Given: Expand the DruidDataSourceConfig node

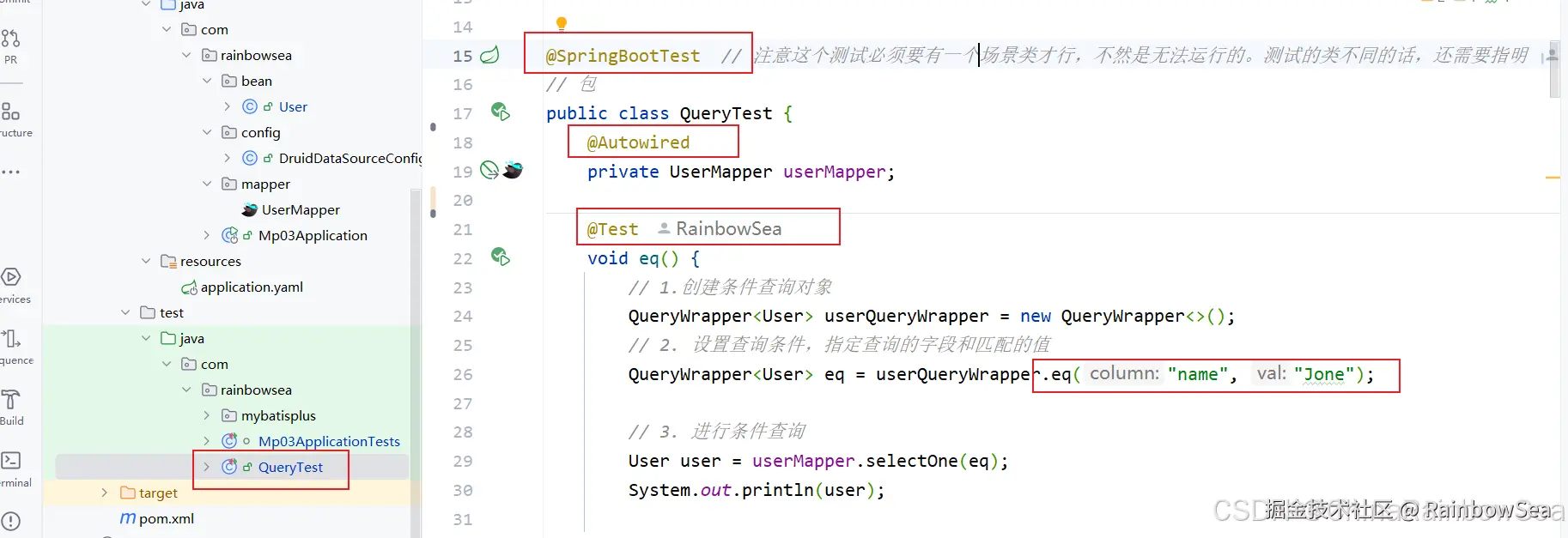Looking at the screenshot, I should click(227, 158).
